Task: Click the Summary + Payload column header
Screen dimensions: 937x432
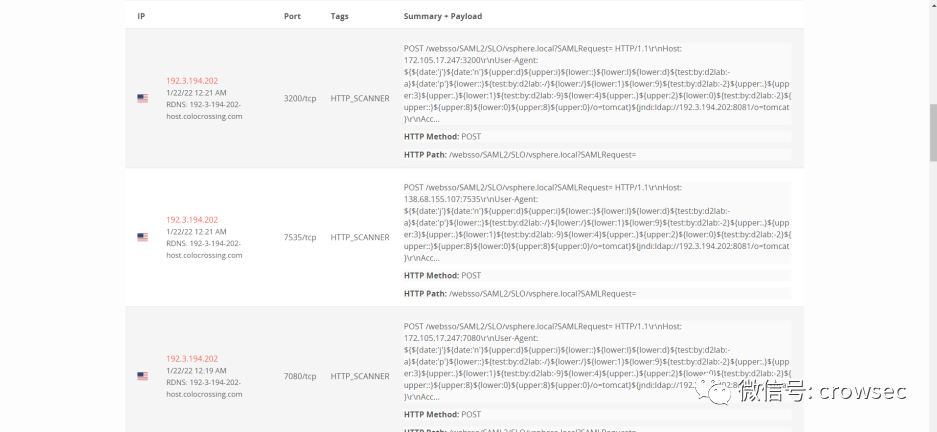Action: (443, 16)
